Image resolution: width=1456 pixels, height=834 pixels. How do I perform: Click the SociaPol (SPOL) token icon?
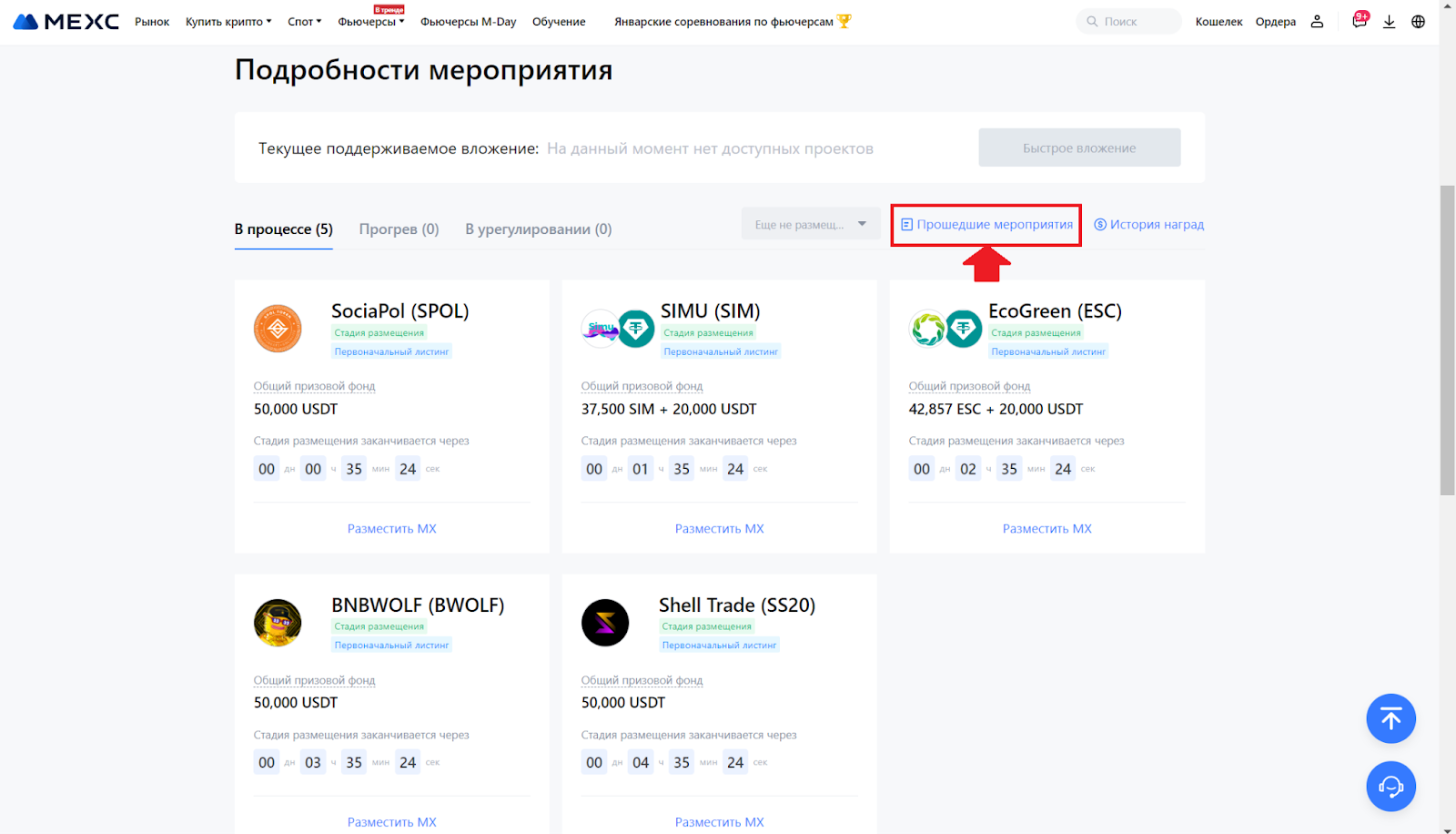tap(278, 329)
